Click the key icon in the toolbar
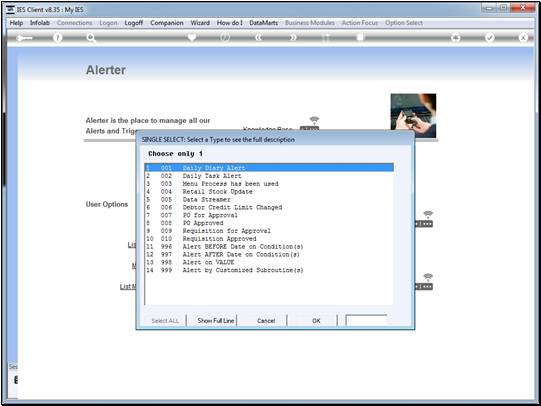 (24, 38)
